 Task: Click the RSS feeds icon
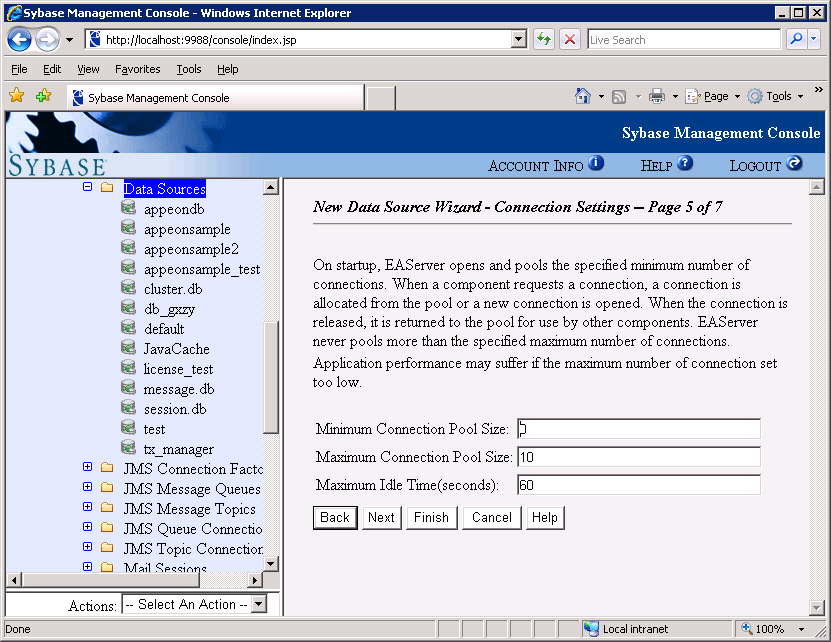pyautogui.click(x=619, y=96)
